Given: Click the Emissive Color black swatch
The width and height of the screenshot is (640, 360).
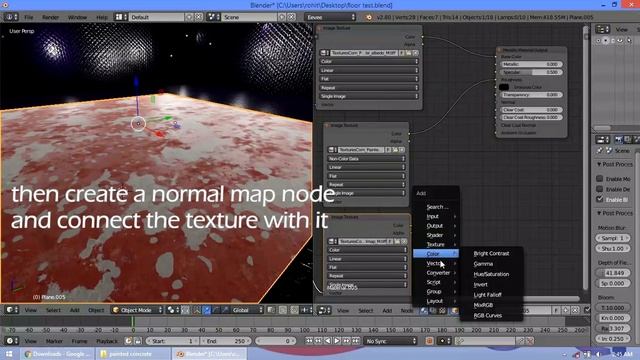Looking at the screenshot, I should click(x=504, y=87).
